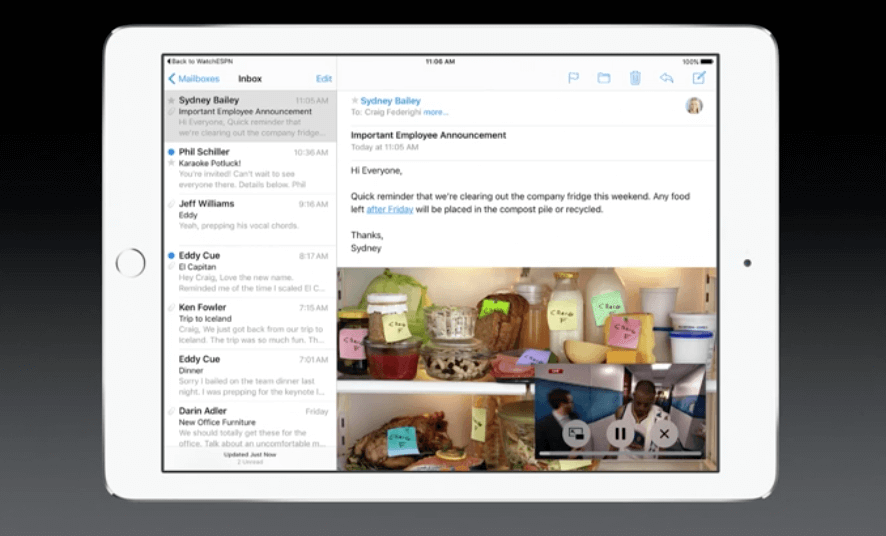
Task: Delete the message with the trash icon
Action: [x=635, y=77]
